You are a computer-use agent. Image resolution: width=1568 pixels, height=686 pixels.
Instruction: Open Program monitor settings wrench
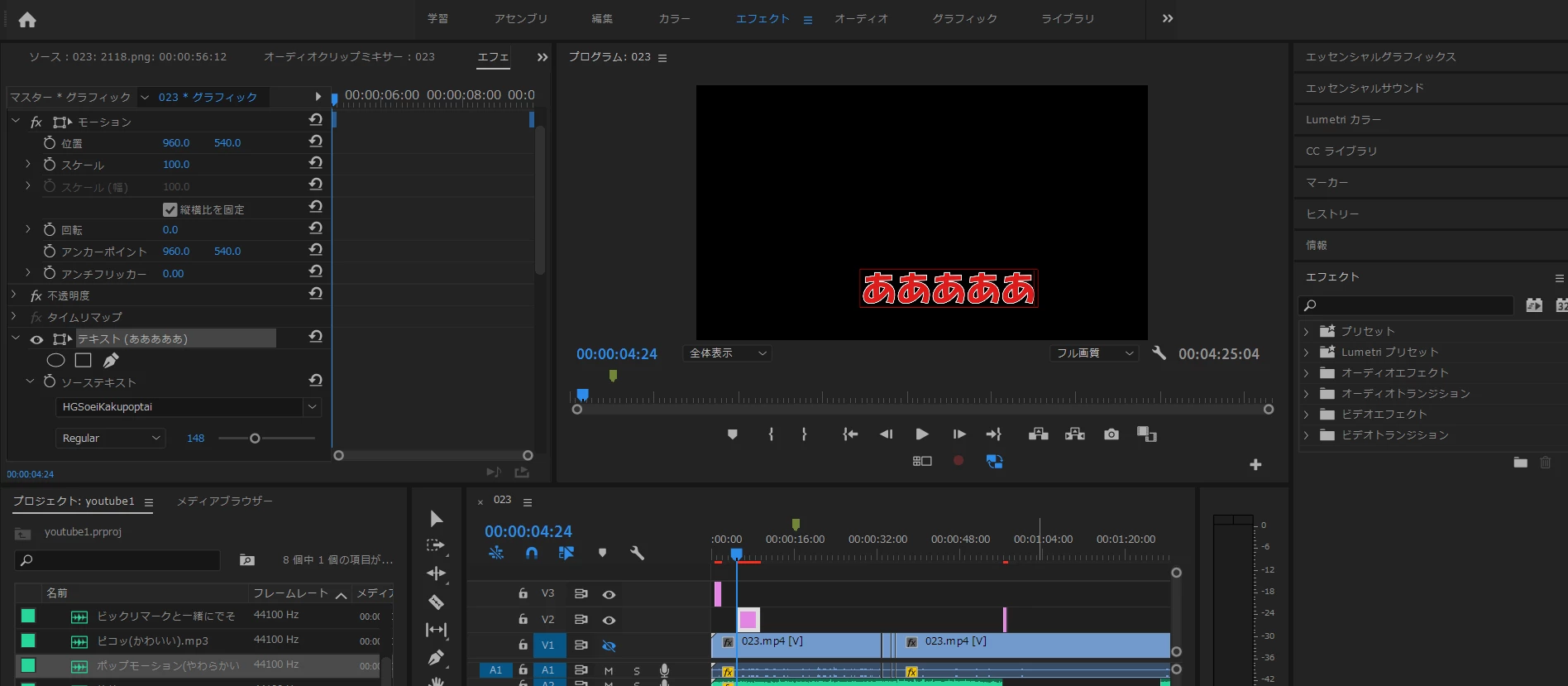click(x=1159, y=353)
